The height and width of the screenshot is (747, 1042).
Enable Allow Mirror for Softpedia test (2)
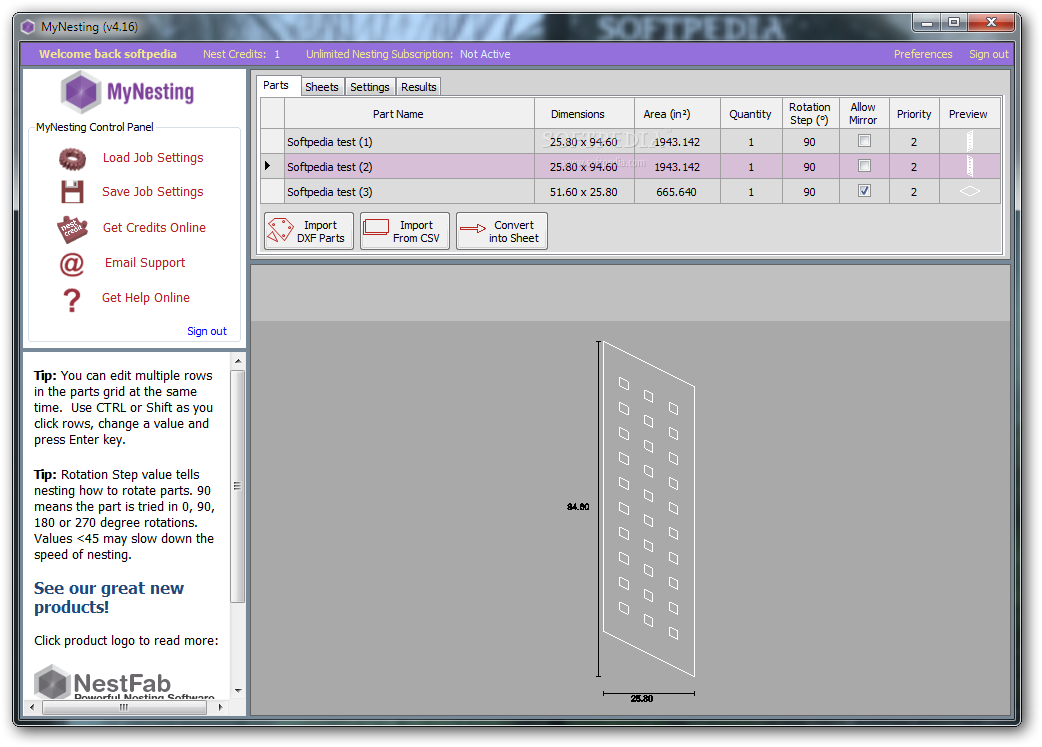pyautogui.click(x=864, y=165)
